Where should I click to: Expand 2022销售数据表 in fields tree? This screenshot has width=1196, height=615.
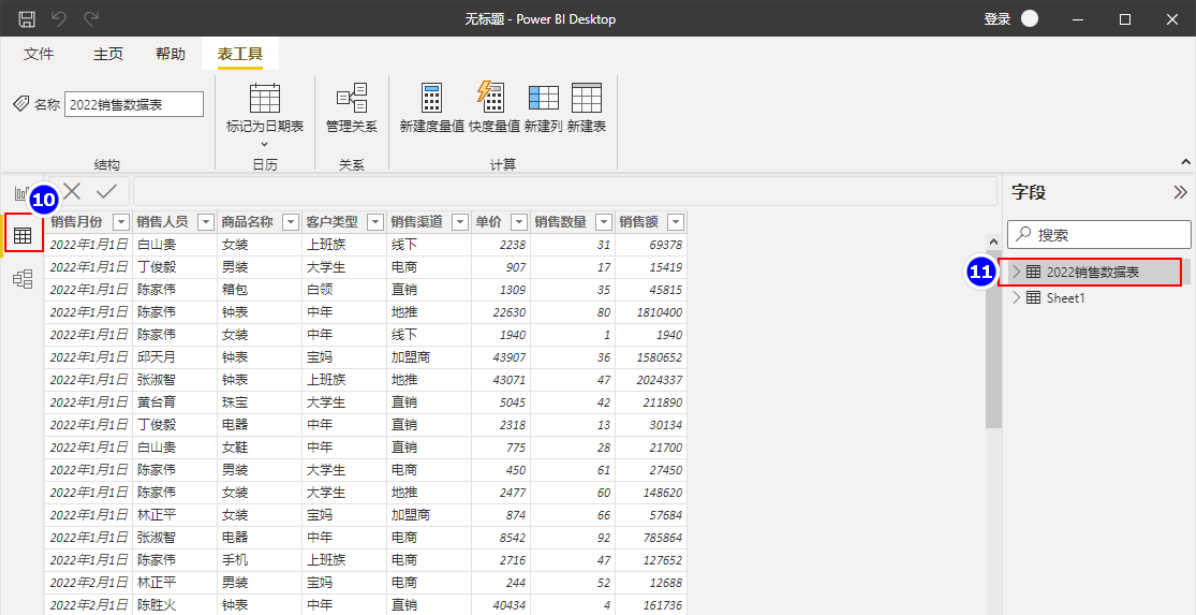tap(1016, 272)
